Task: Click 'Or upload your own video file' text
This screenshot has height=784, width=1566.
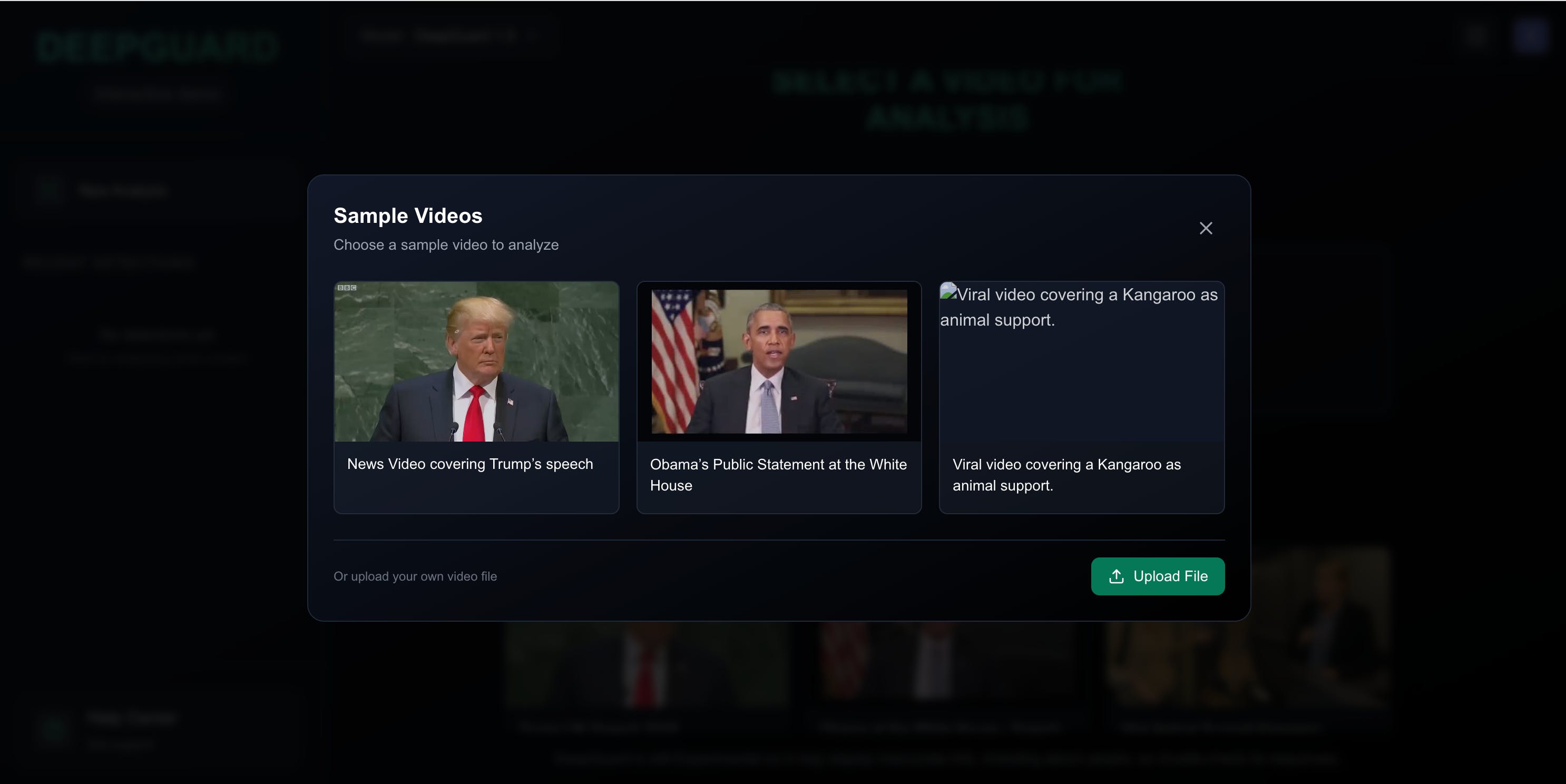Action: click(415, 576)
